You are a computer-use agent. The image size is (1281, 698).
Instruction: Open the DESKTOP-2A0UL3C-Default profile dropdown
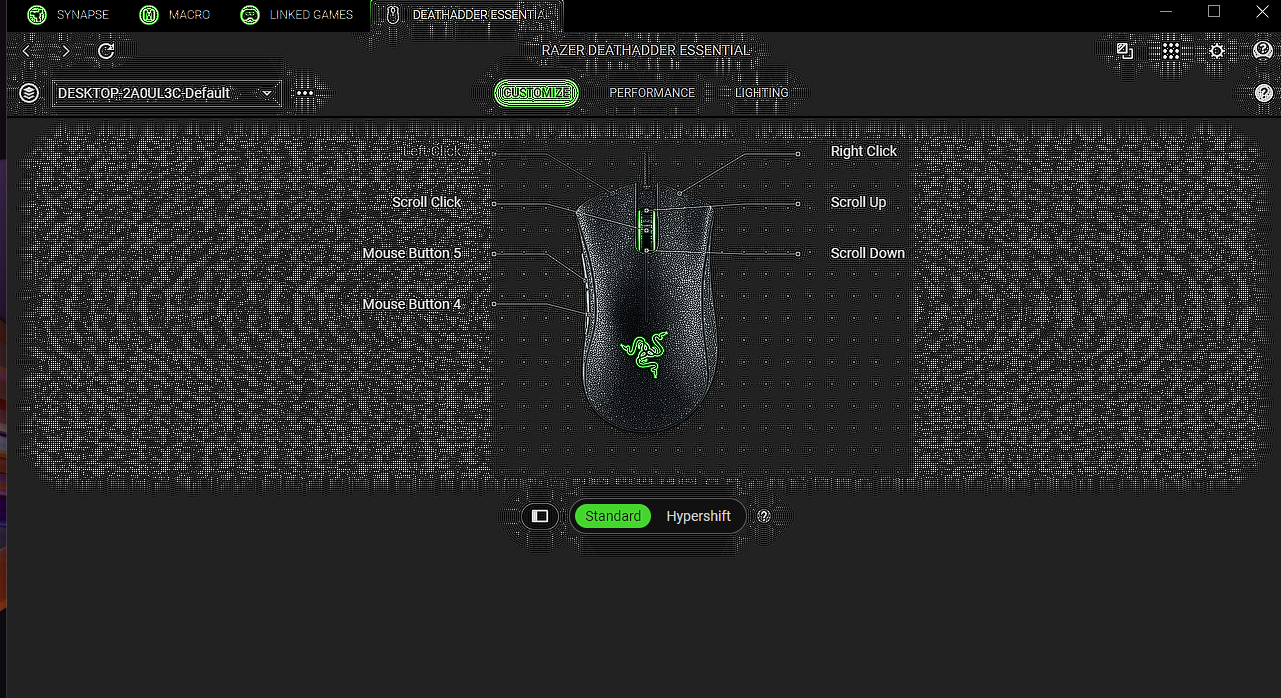166,93
